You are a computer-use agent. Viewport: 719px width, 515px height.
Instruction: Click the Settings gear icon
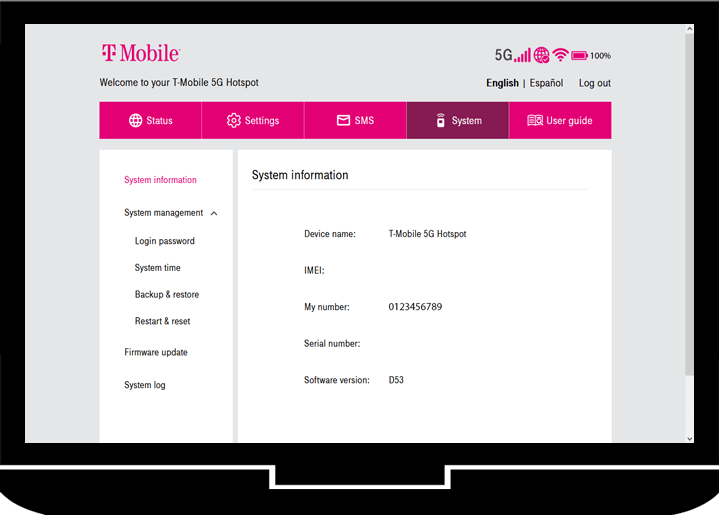coord(234,121)
